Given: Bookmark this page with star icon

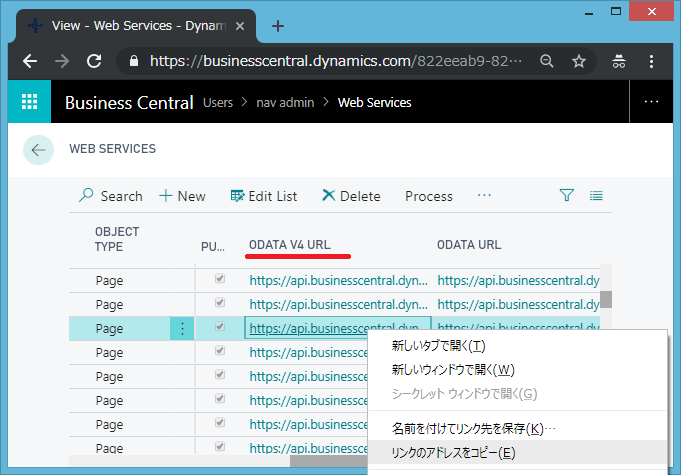Looking at the screenshot, I should [578, 61].
